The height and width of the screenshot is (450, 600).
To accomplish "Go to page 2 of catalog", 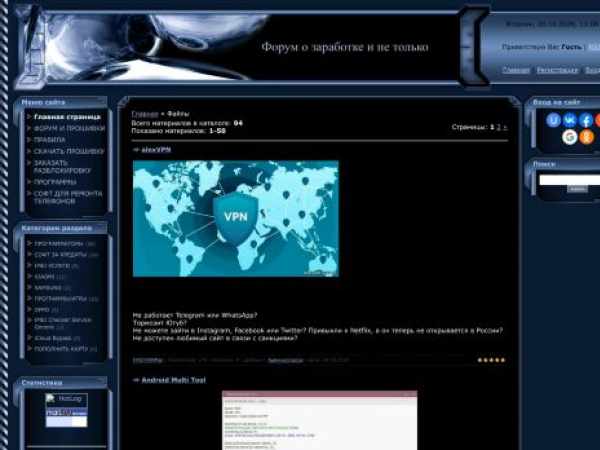I will pyautogui.click(x=499, y=127).
